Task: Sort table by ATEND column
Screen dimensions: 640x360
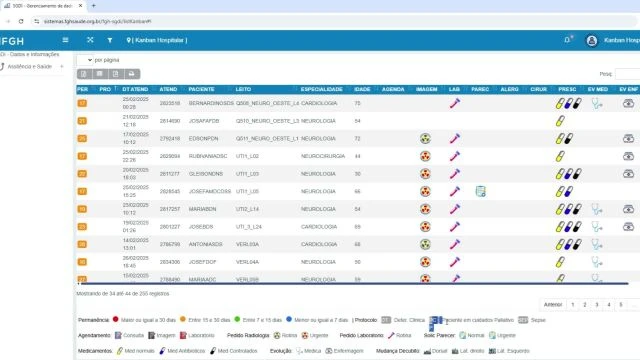Action: pos(168,89)
